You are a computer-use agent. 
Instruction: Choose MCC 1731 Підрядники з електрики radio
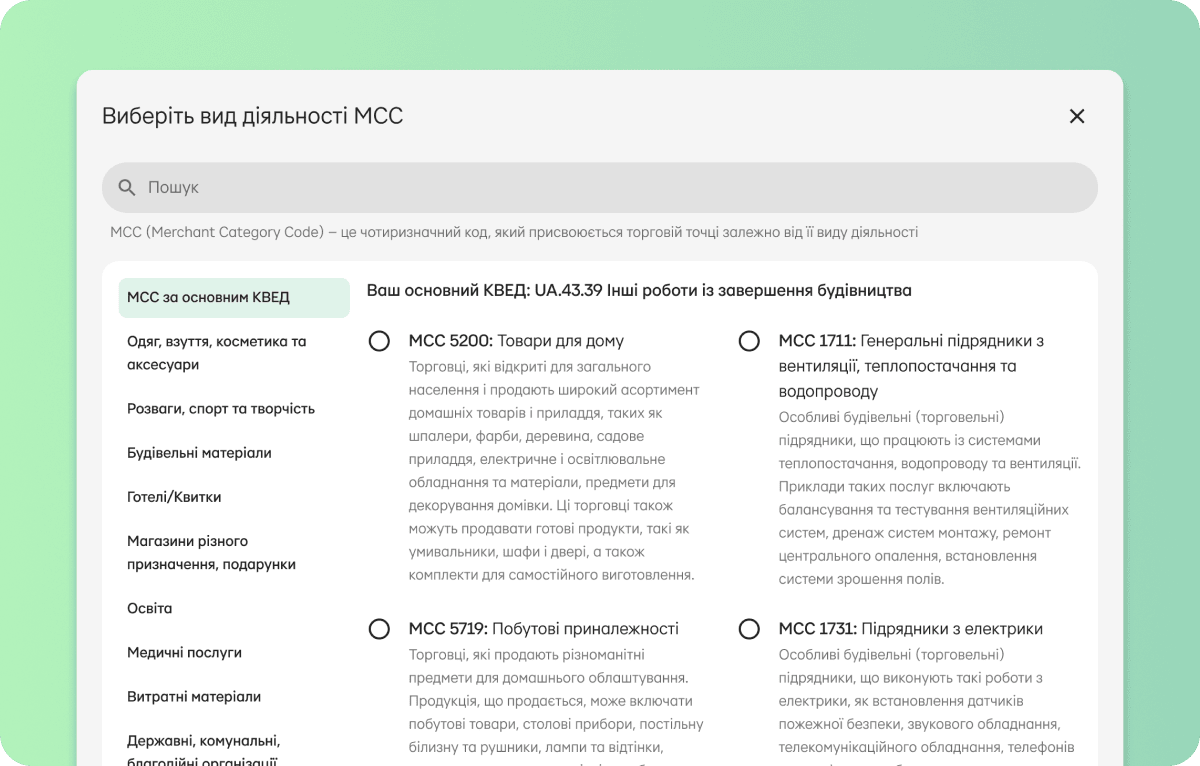749,629
